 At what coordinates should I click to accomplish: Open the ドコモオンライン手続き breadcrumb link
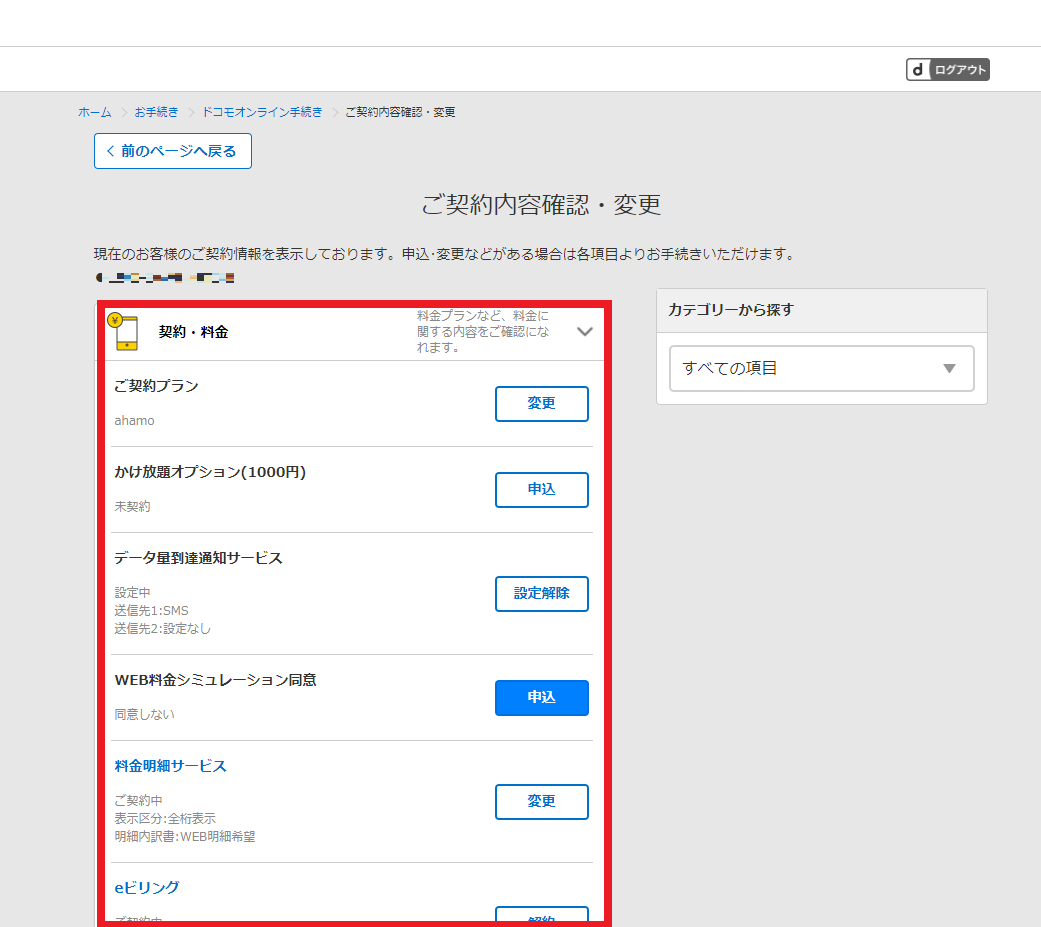(x=262, y=112)
